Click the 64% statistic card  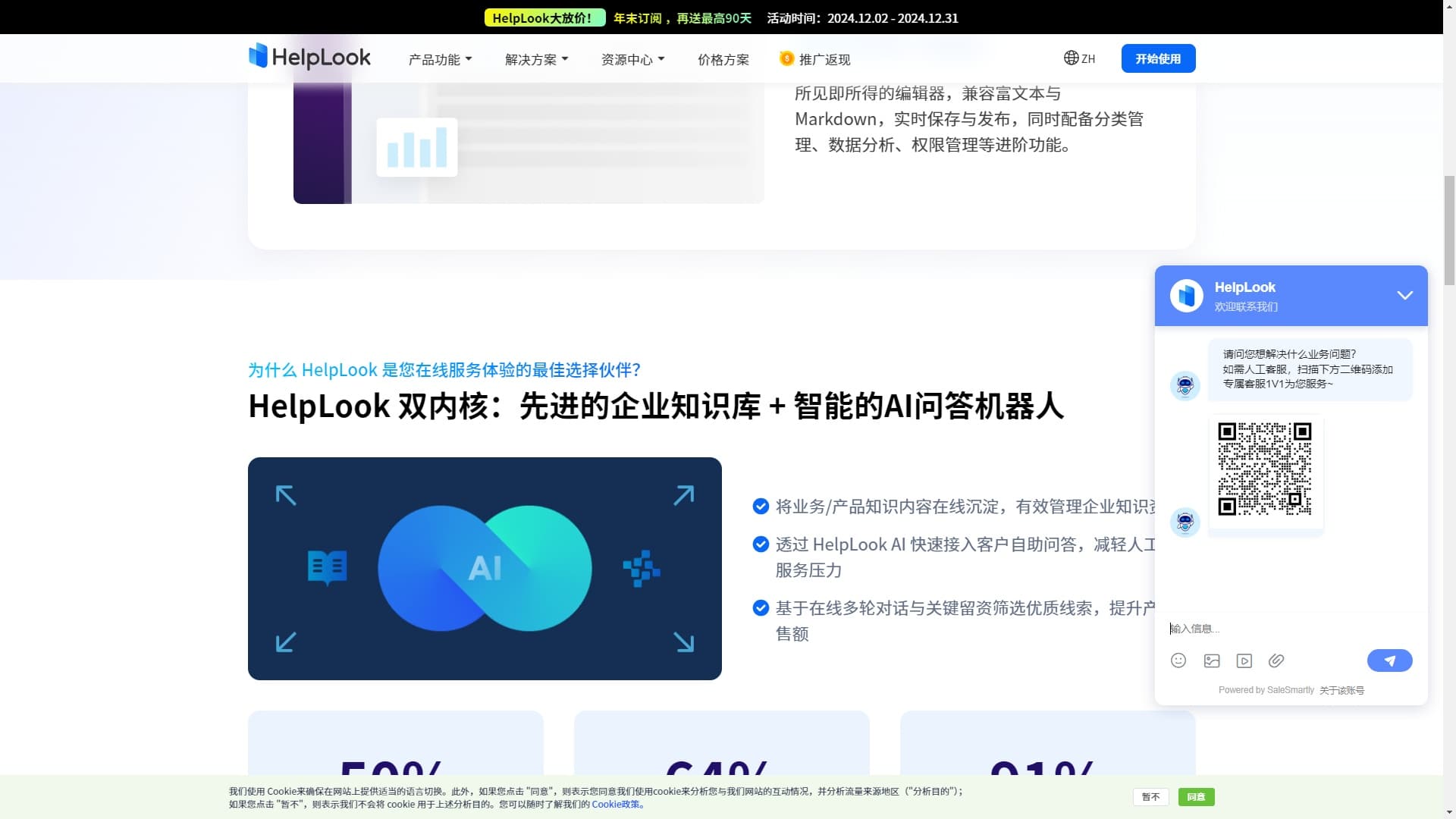tap(722, 743)
